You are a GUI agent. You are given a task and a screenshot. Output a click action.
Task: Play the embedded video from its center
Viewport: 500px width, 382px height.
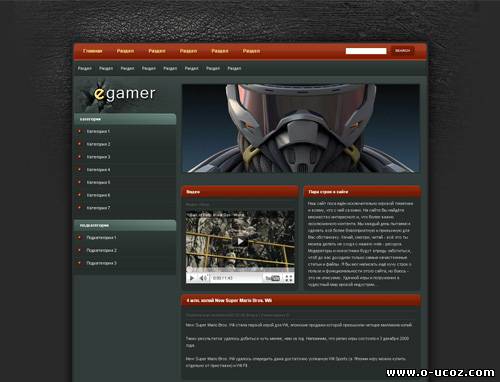coord(240,241)
